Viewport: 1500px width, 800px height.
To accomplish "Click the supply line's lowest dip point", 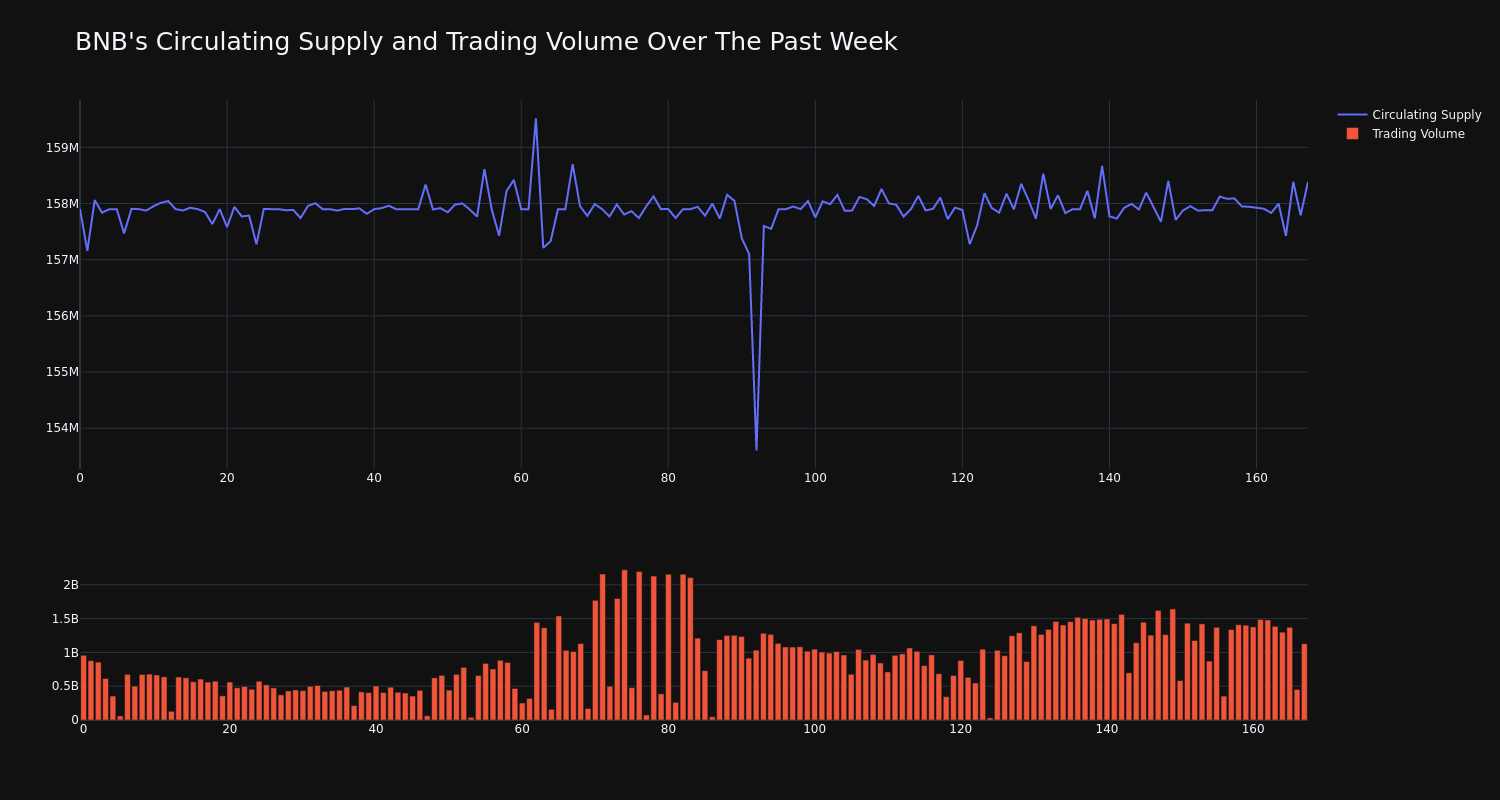I will [x=756, y=450].
